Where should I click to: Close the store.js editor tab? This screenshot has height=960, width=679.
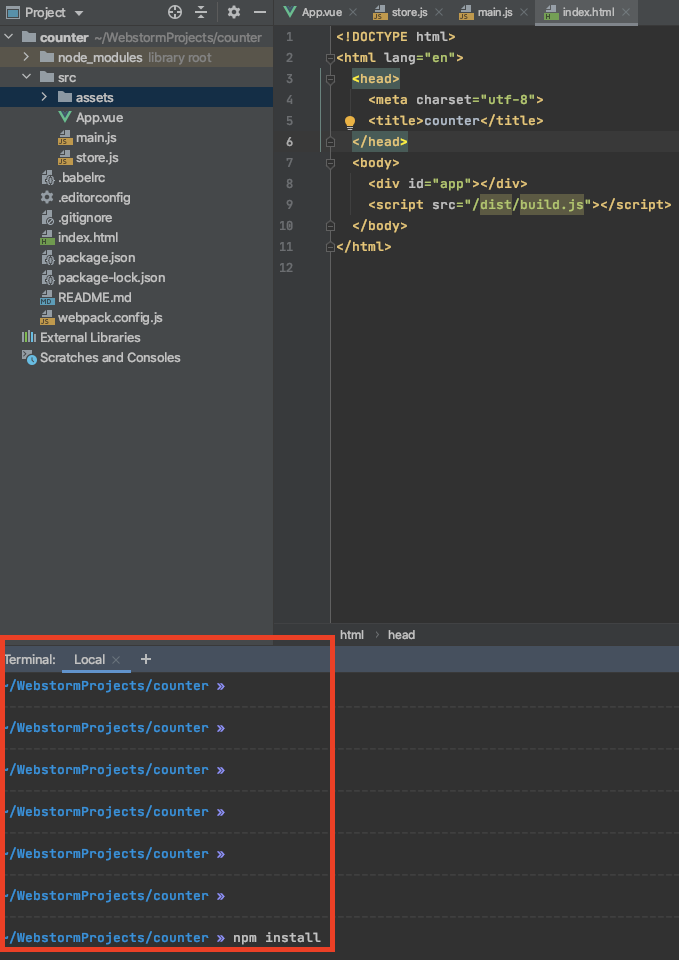440,12
